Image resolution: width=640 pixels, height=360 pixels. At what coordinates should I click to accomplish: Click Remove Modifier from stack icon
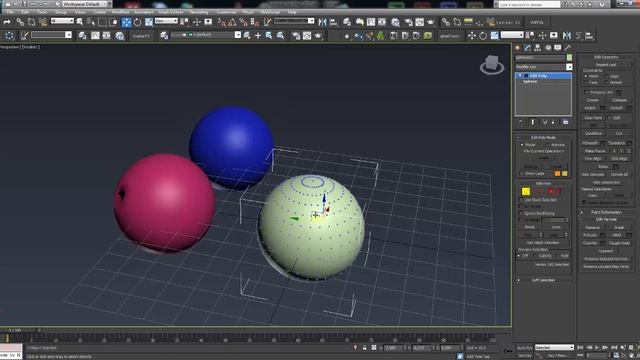tap(554, 122)
